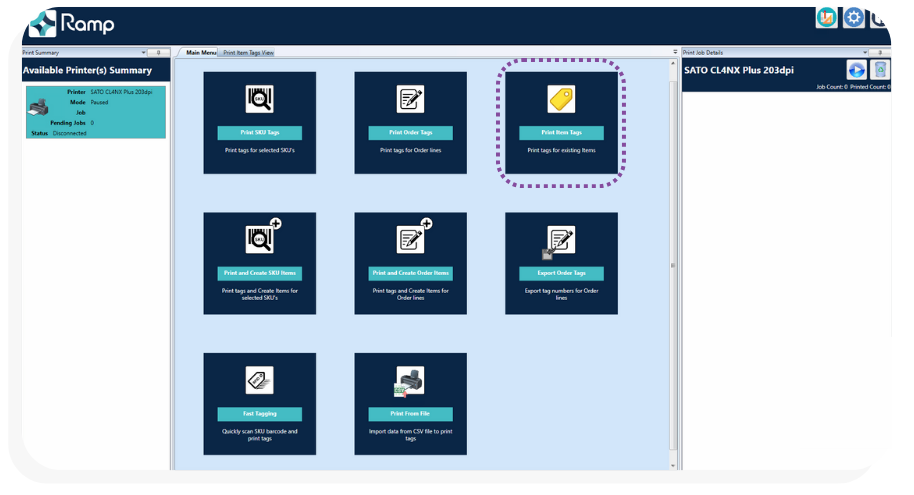This screenshot has width=914, height=495.
Task: Click the Print From File printer icon
Action: [410, 381]
